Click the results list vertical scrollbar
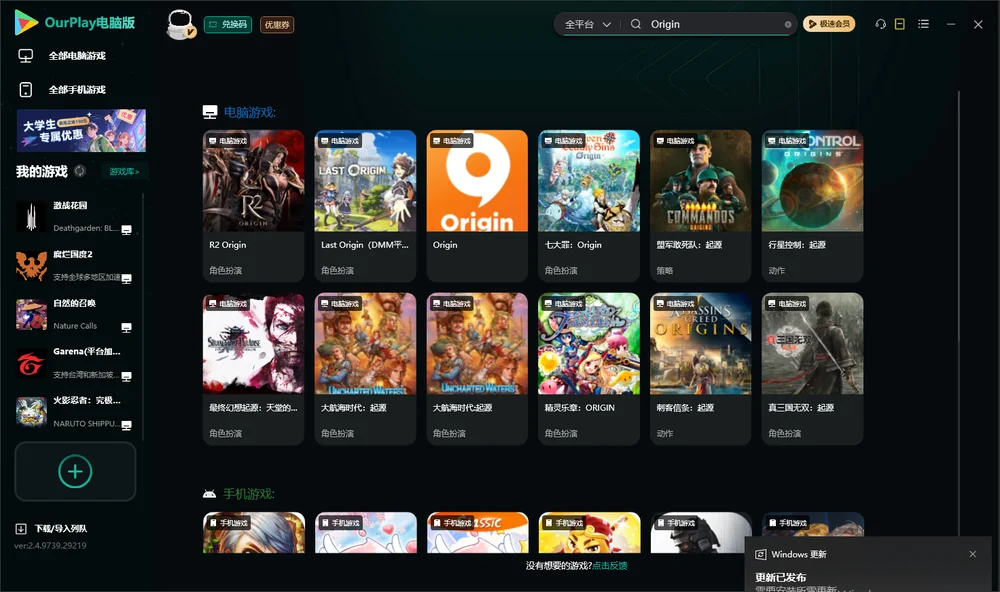1000x592 pixels. tap(959, 313)
